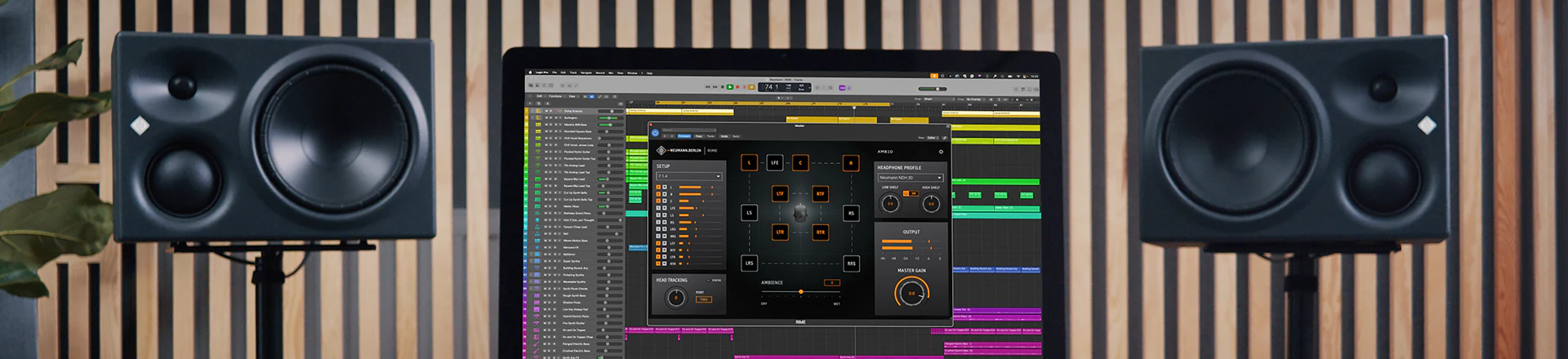Viewport: 1568px width, 359px height.
Task: Click plugin Paste button
Action: pyautogui.click(x=710, y=136)
